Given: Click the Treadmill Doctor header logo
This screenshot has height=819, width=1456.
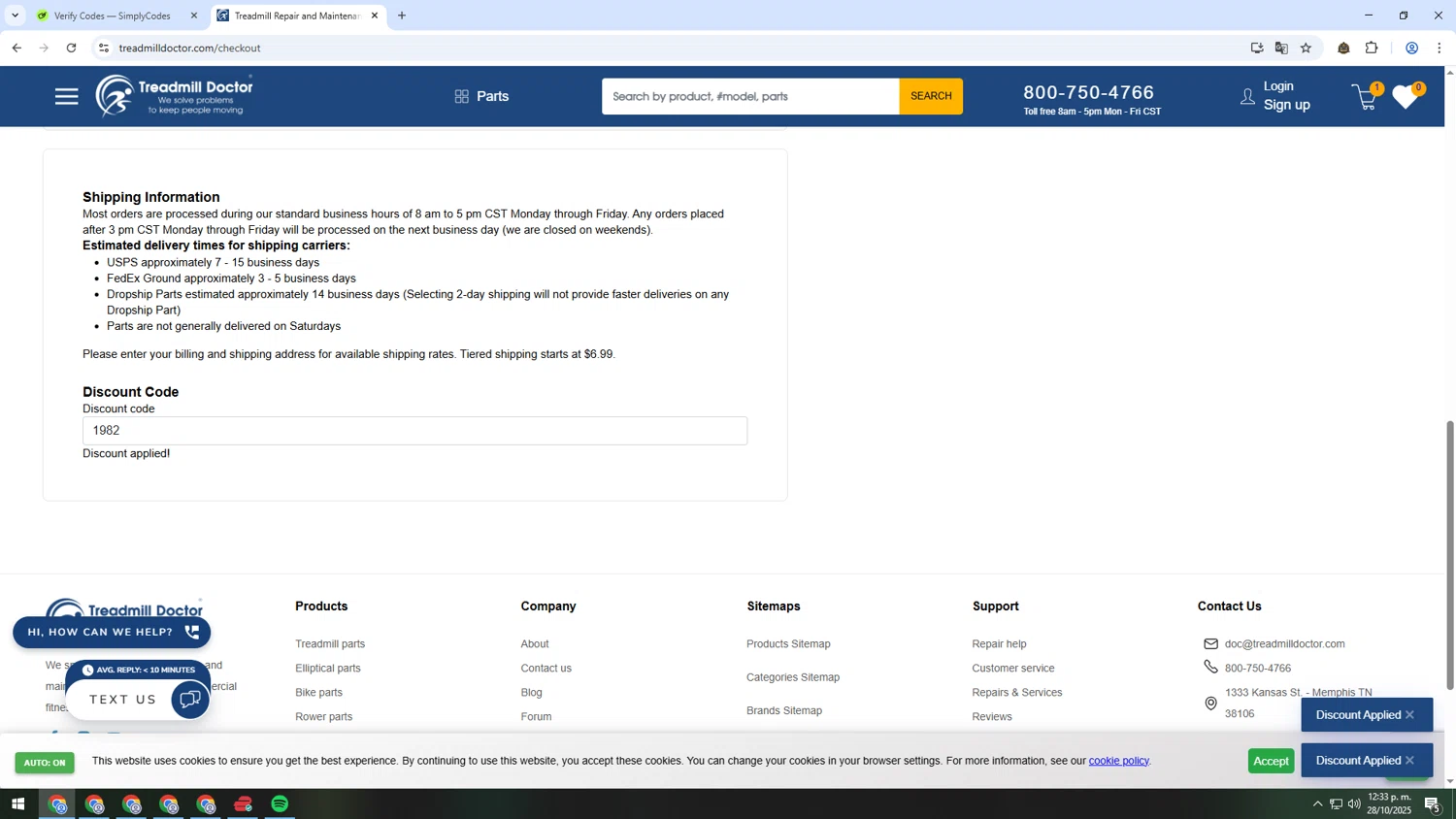Looking at the screenshot, I should [175, 95].
